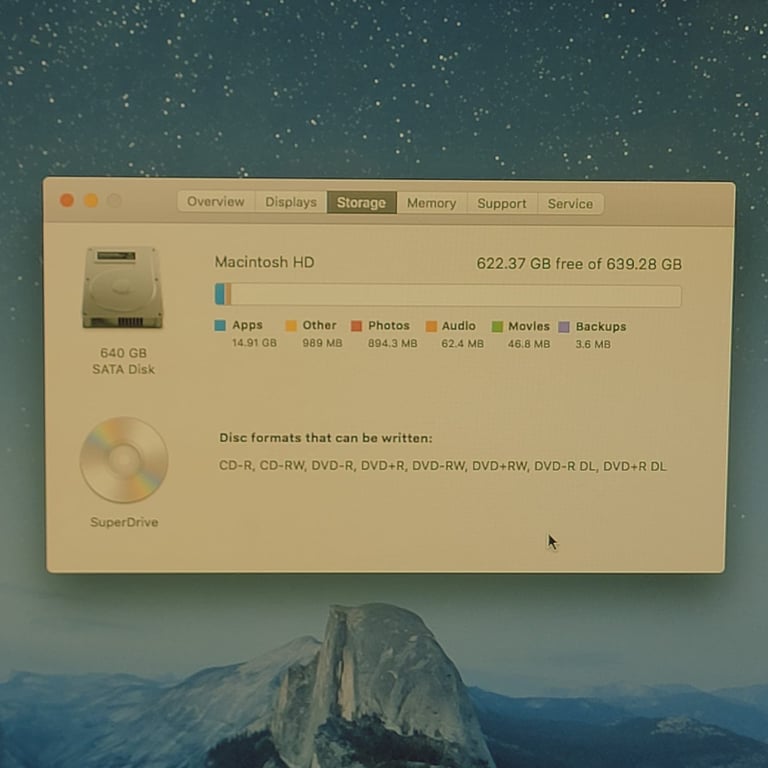Screen dimensions: 768x768
Task: Click the Macintosh HD volume name
Action: [264, 262]
